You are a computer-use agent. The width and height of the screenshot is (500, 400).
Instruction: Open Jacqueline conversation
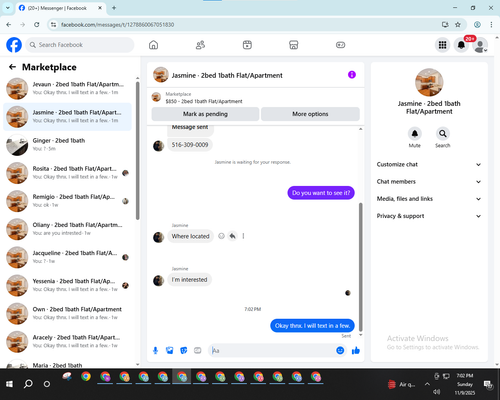coord(67,257)
